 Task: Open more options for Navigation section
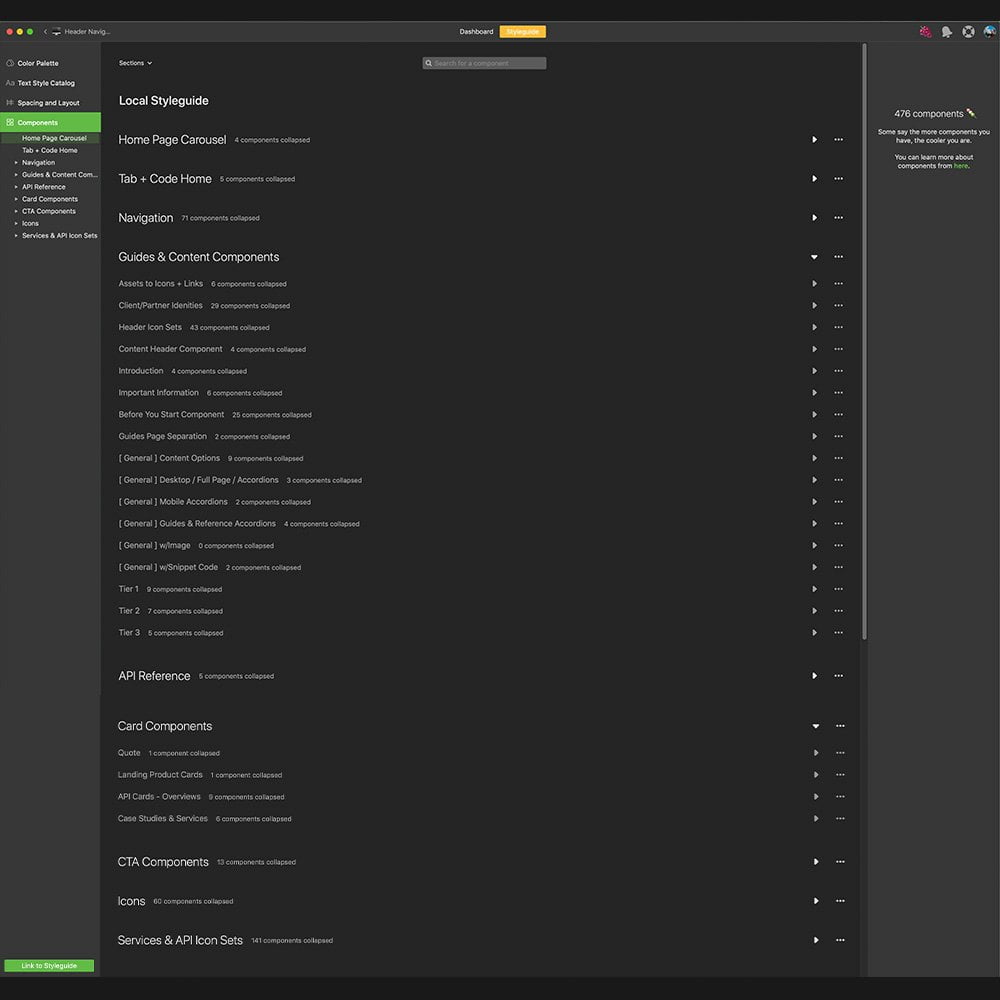pyautogui.click(x=838, y=218)
